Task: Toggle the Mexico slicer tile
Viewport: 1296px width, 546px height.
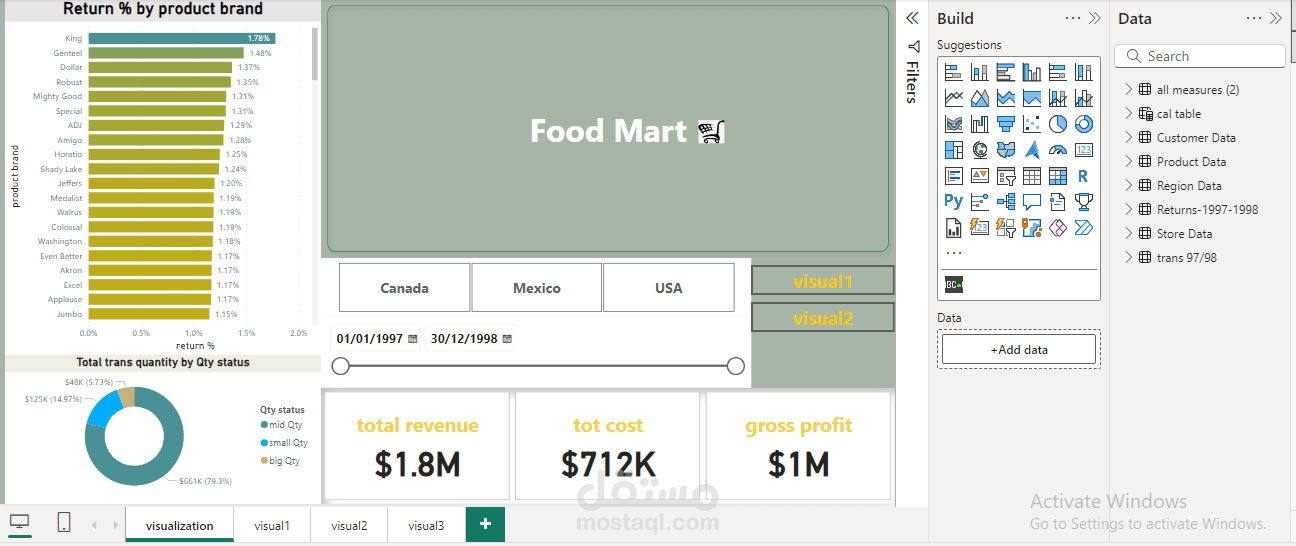Action: [537, 288]
